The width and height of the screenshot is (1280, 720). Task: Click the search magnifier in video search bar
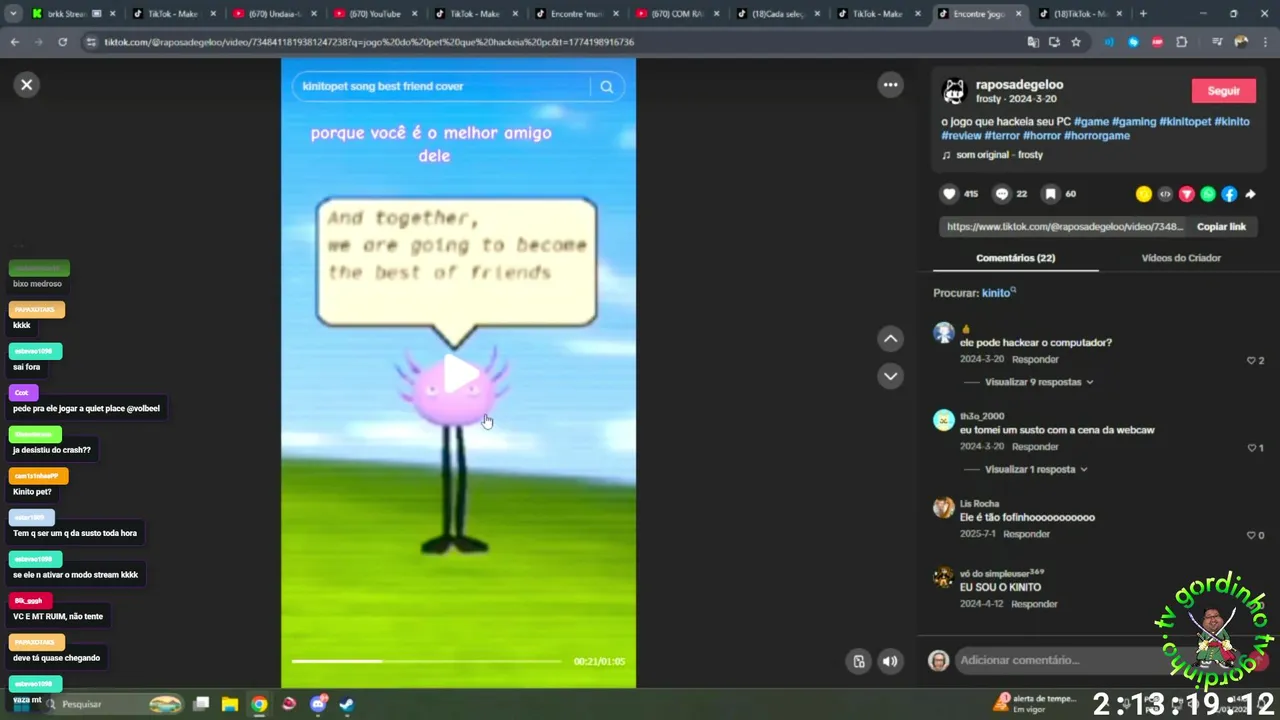[606, 87]
